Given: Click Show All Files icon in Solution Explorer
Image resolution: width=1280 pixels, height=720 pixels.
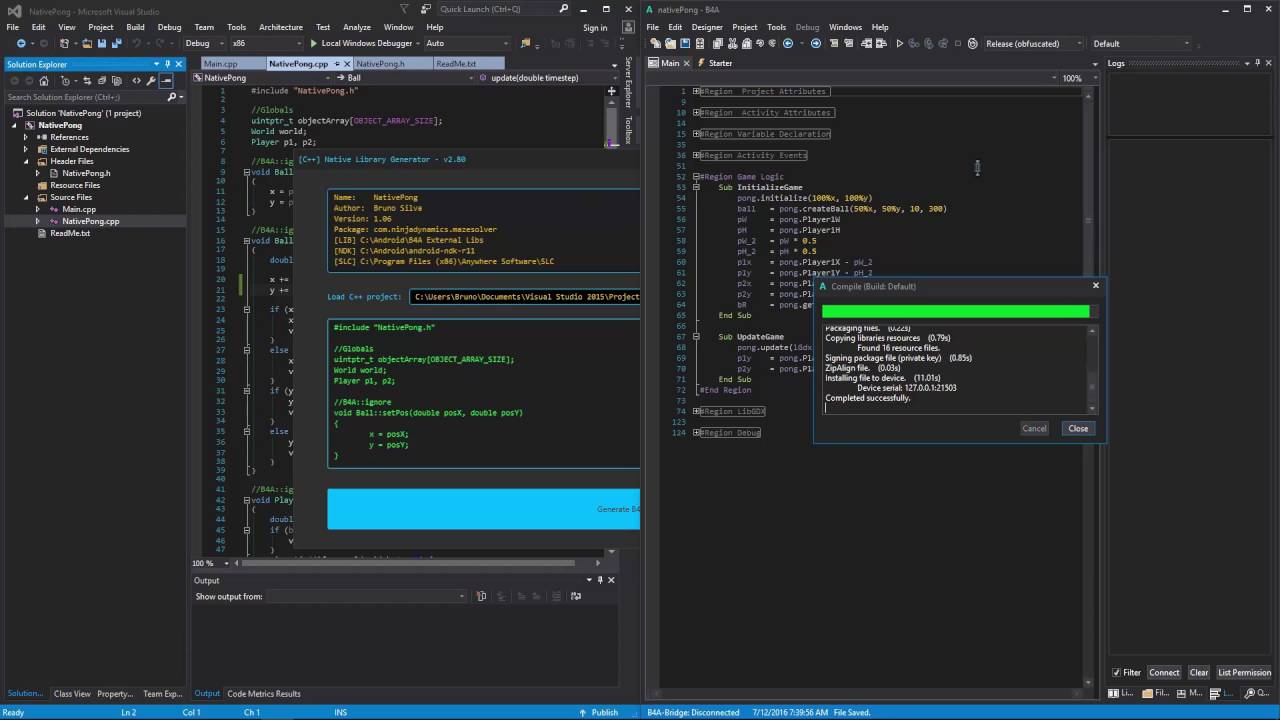Looking at the screenshot, I should 117,81.
